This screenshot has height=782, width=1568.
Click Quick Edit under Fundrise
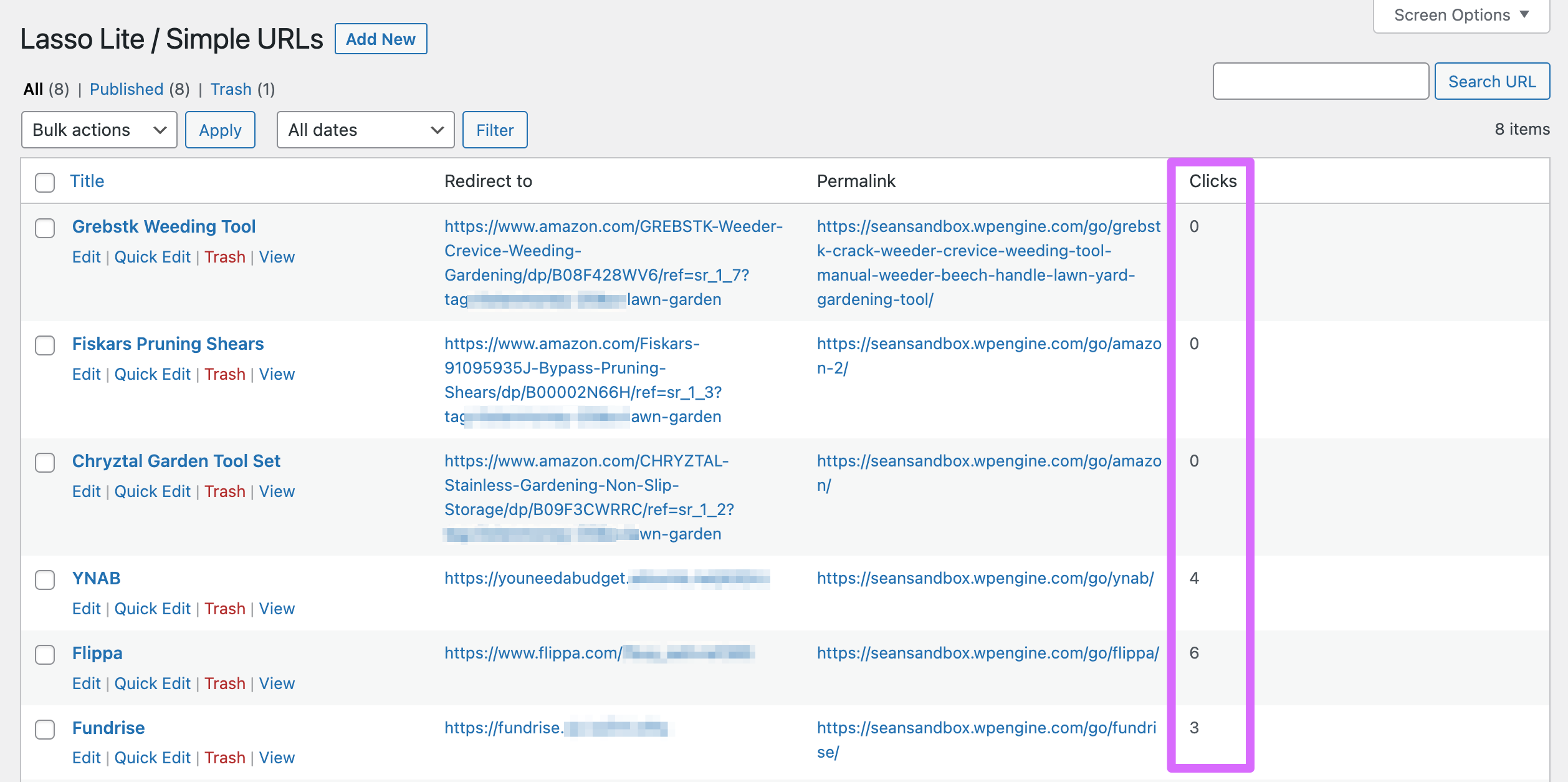pyautogui.click(x=153, y=758)
